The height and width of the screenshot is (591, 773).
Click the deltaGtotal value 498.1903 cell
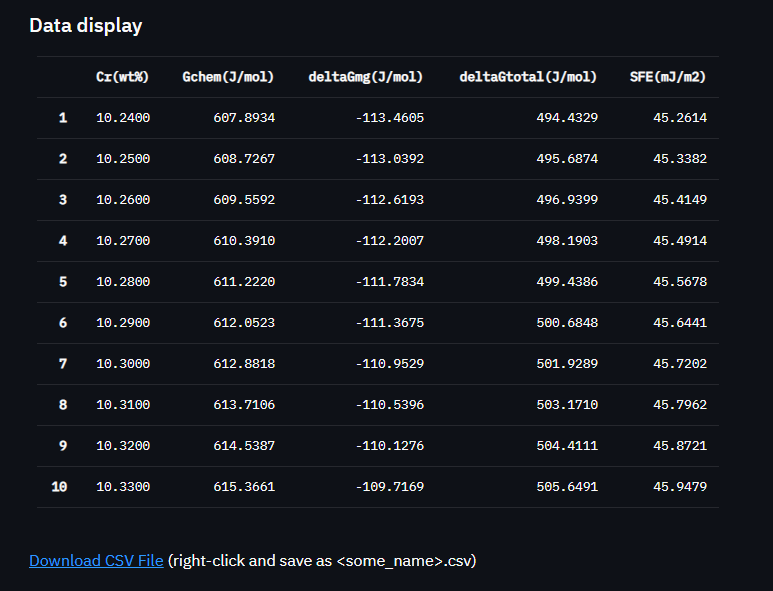tap(567, 241)
